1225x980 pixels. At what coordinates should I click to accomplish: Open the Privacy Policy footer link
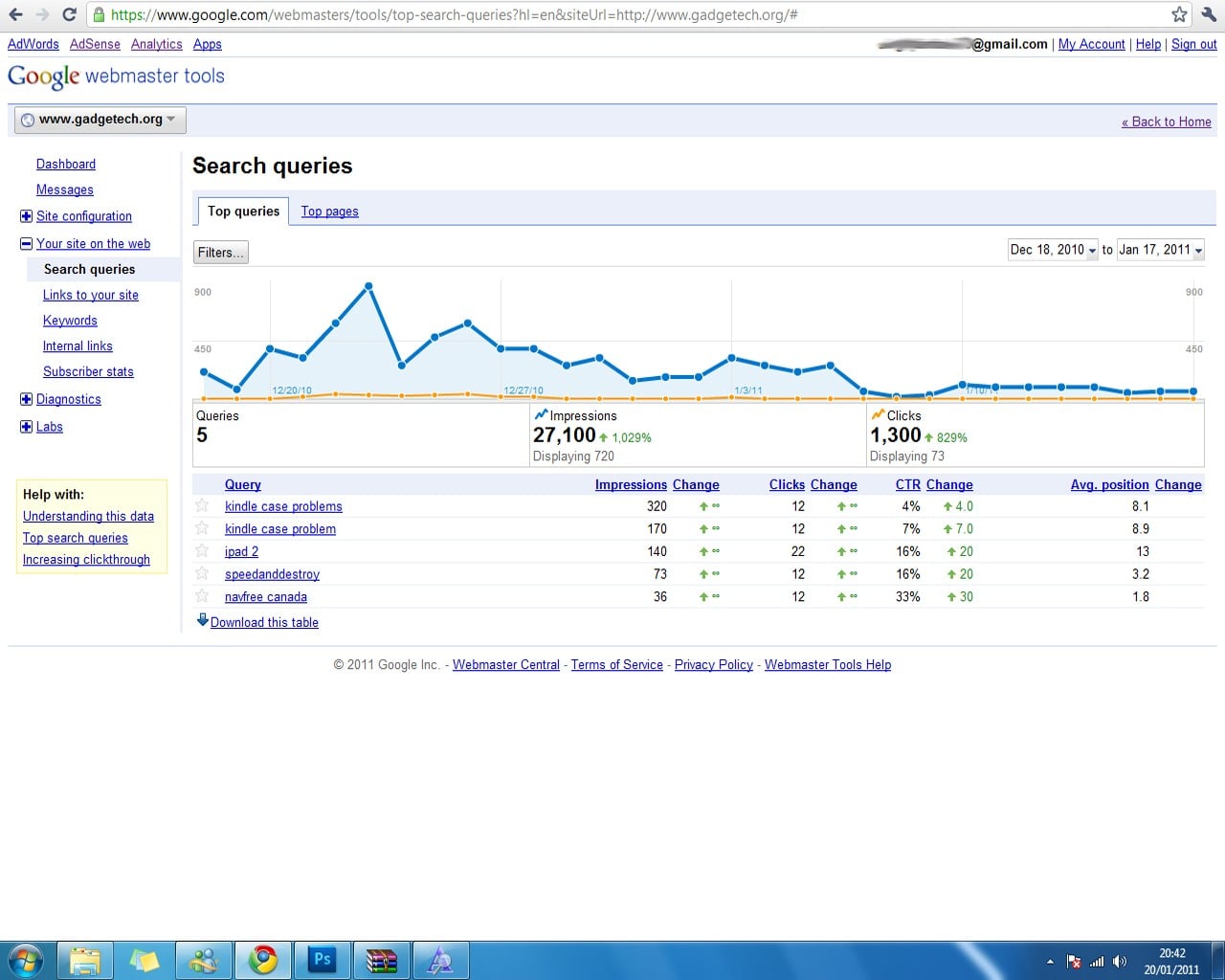pos(714,665)
